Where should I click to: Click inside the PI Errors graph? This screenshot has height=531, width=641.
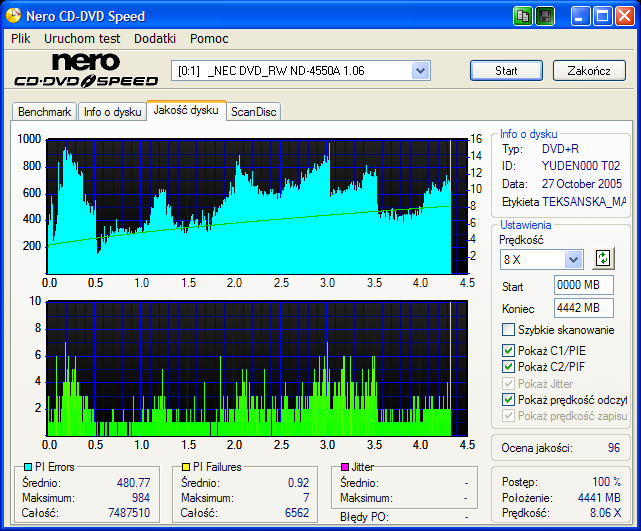(x=257, y=206)
